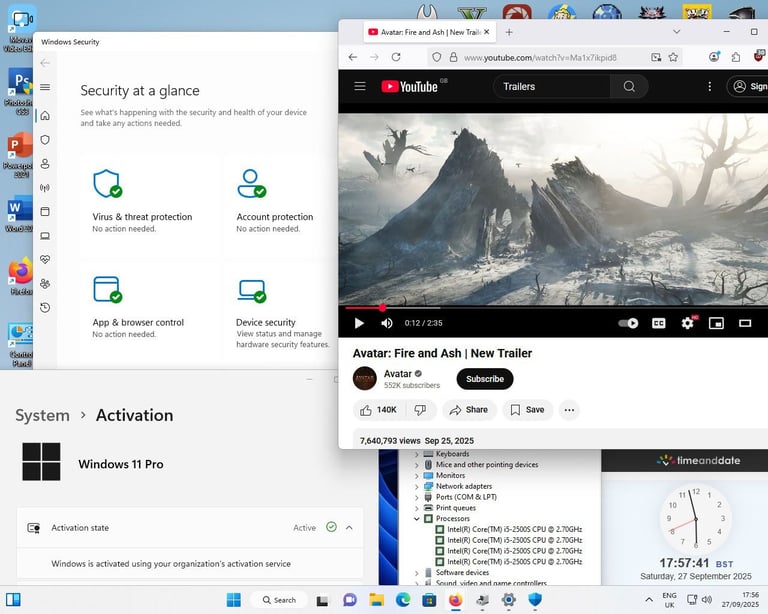Screen dimensions: 768x614
Task: Open Home in Windows Security sidebar
Action: [45, 116]
